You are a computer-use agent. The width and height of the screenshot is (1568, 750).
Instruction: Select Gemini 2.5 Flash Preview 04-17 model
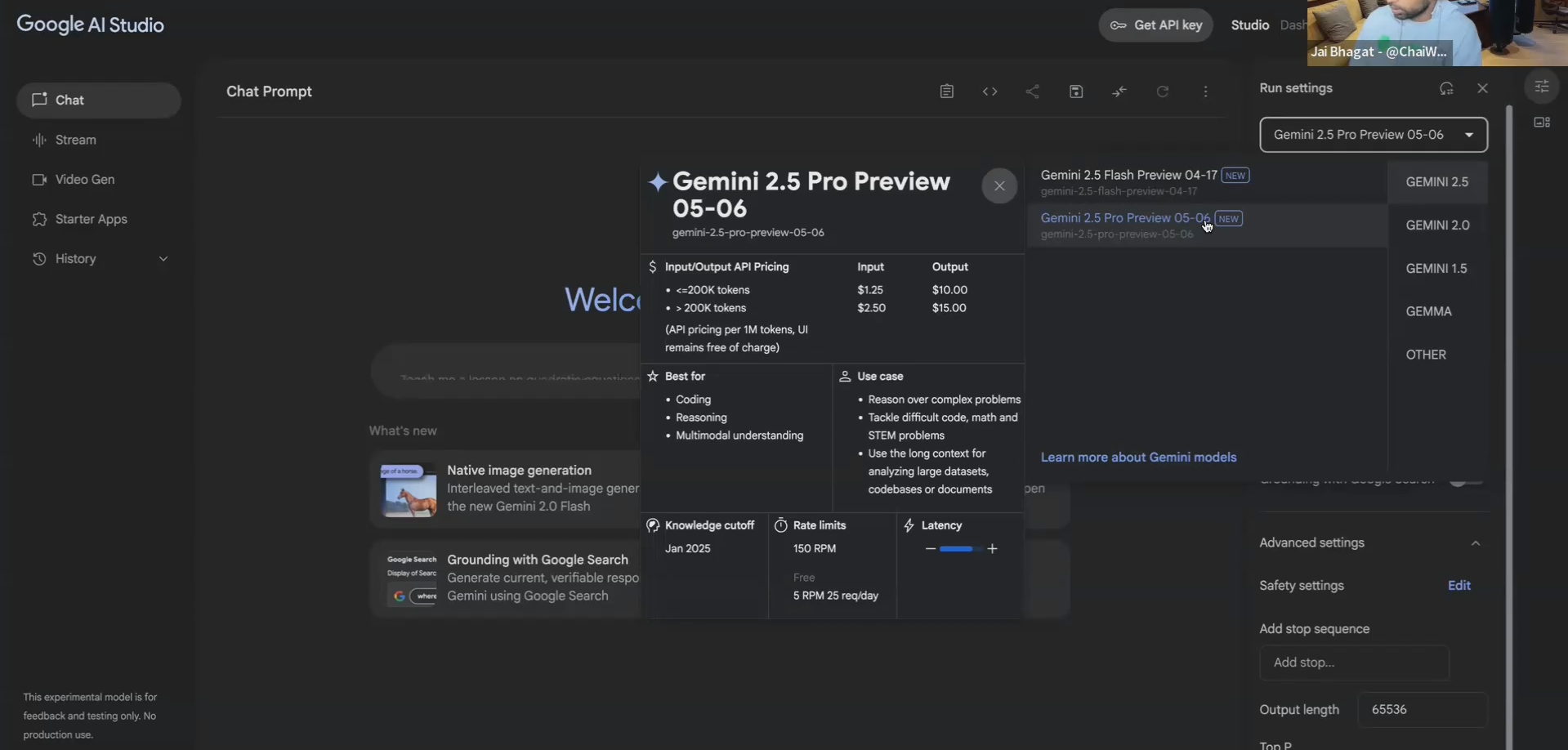pos(1128,176)
